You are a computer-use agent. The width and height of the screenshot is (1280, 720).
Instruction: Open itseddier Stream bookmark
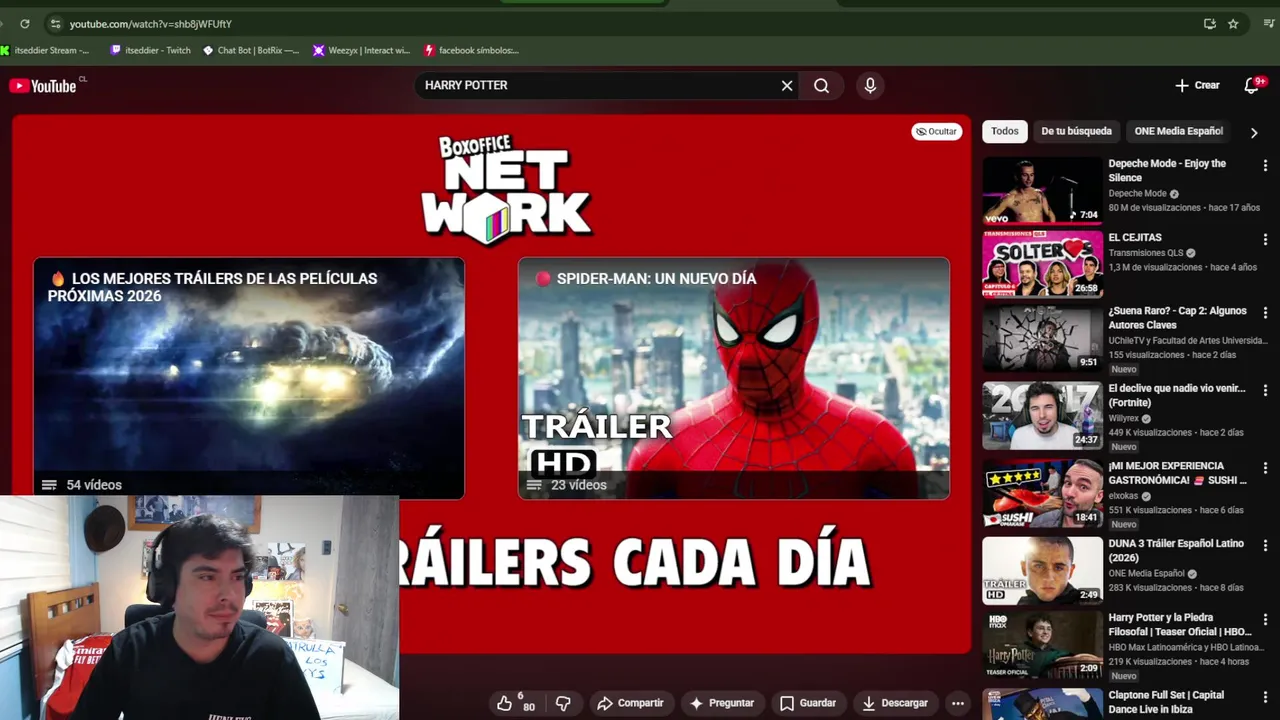point(45,50)
